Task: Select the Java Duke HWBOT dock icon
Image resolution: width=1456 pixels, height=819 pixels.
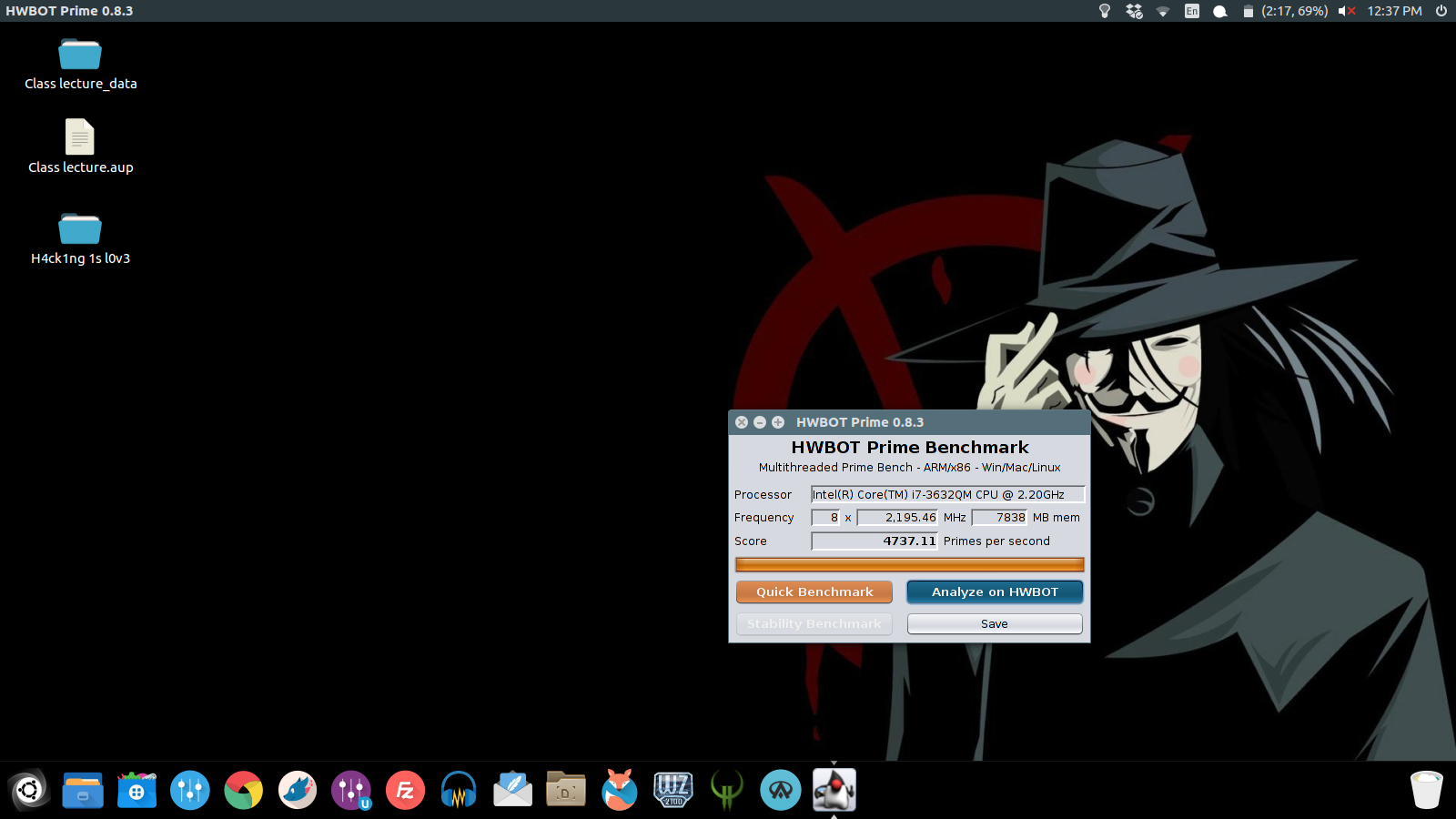Action: click(x=834, y=790)
